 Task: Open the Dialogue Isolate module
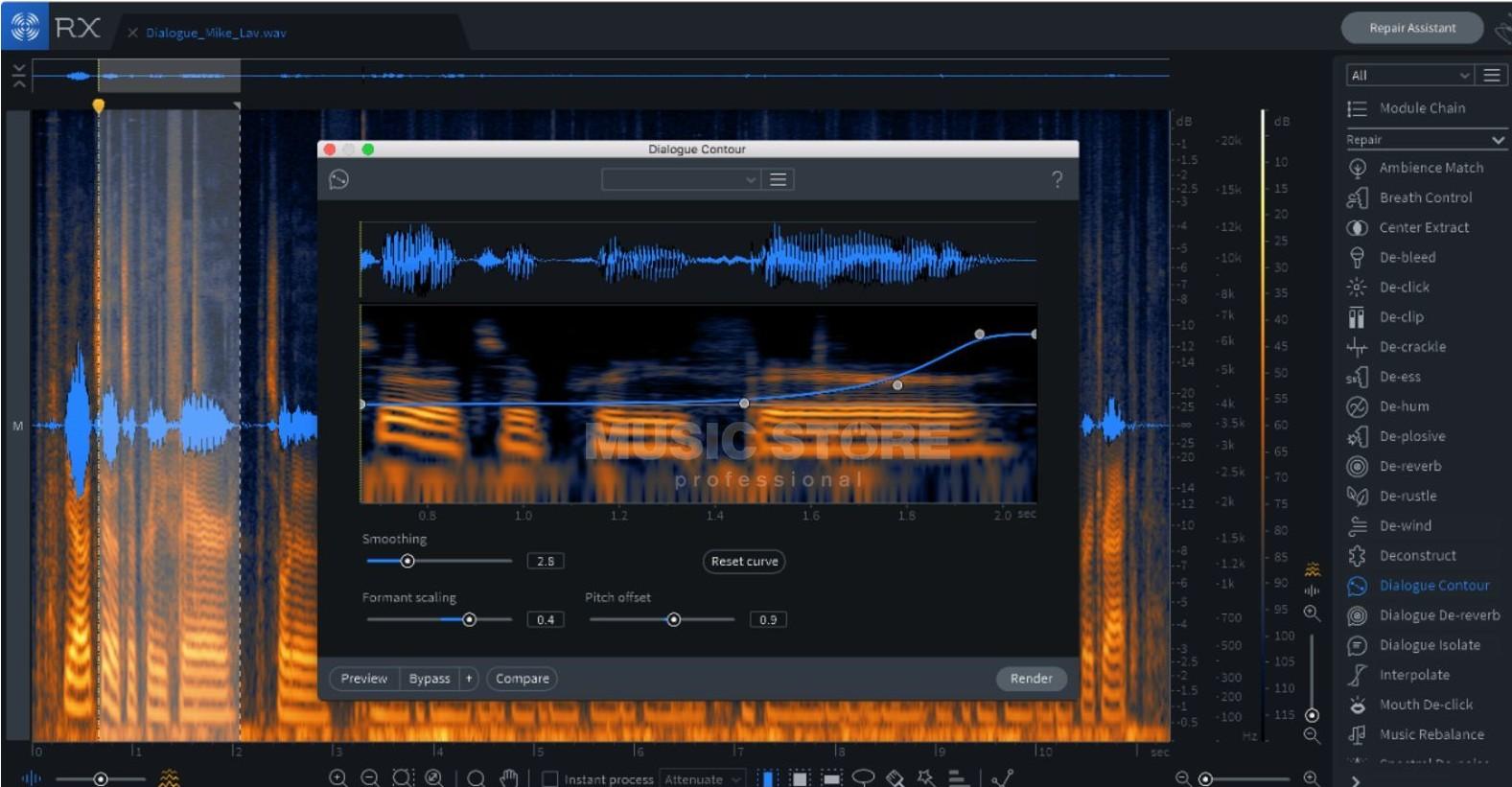pos(1413,645)
